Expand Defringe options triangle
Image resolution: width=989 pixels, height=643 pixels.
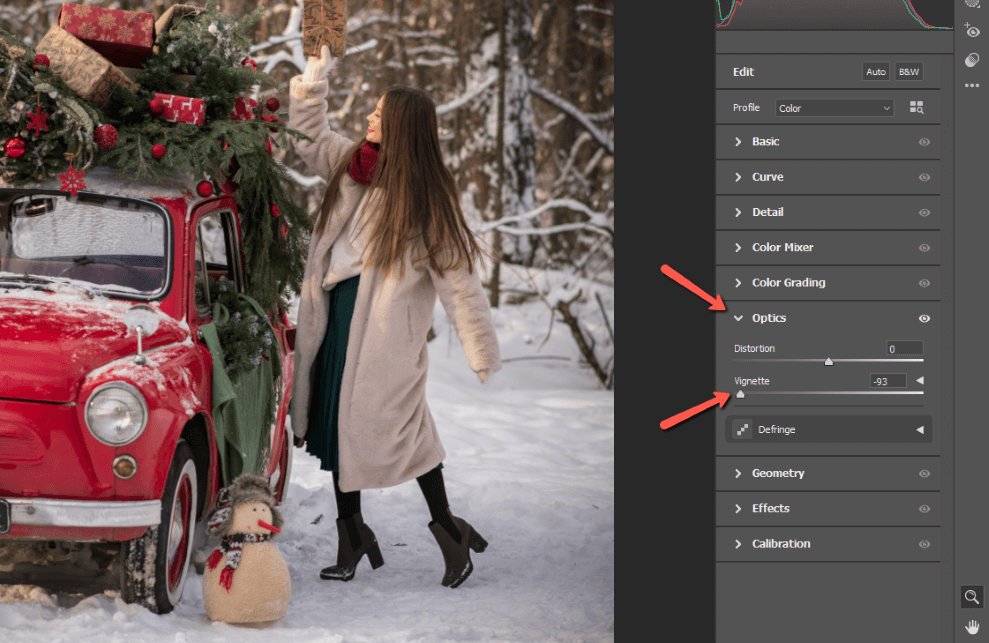point(920,430)
